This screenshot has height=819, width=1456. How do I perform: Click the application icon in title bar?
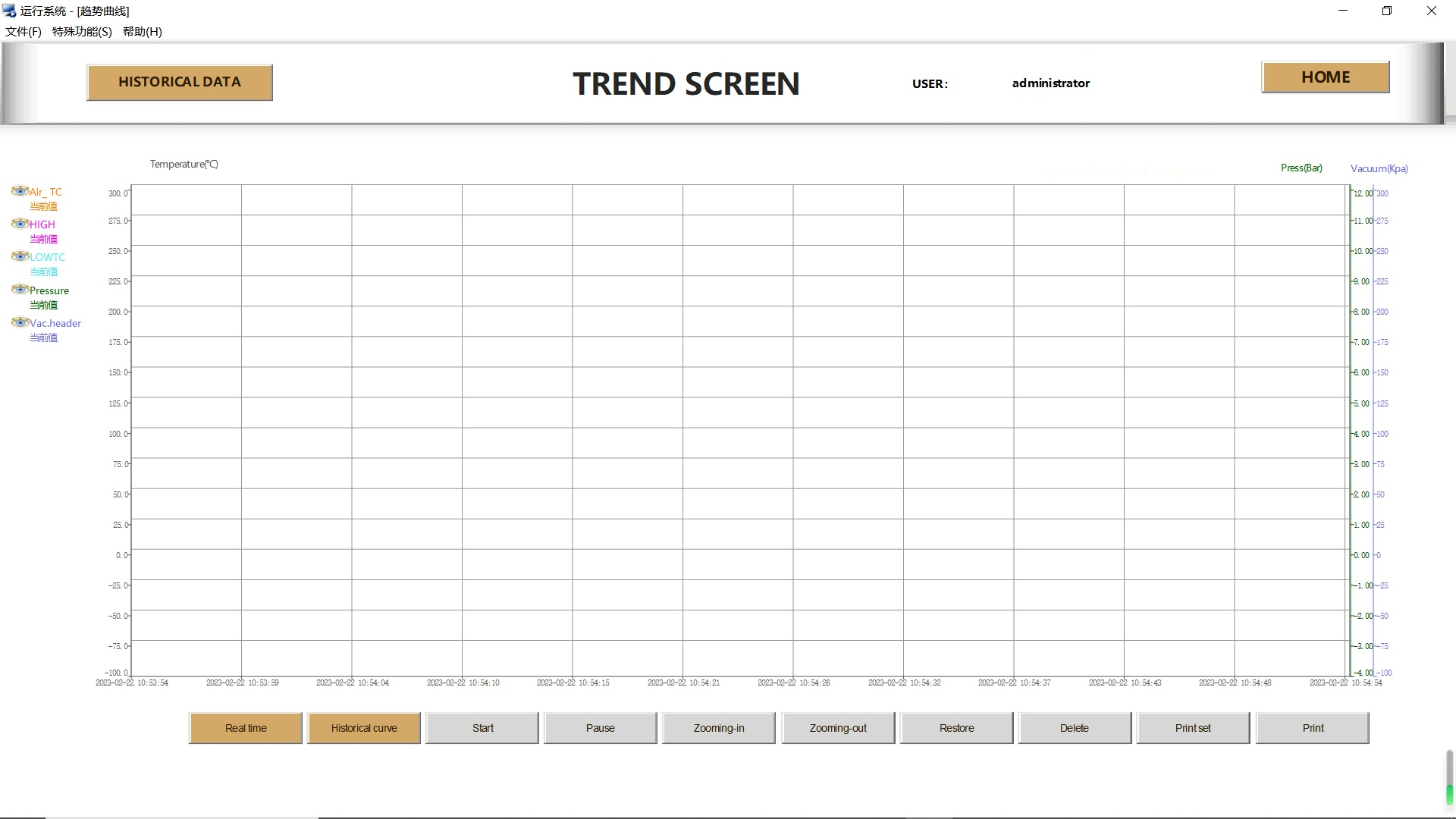[x=9, y=11]
